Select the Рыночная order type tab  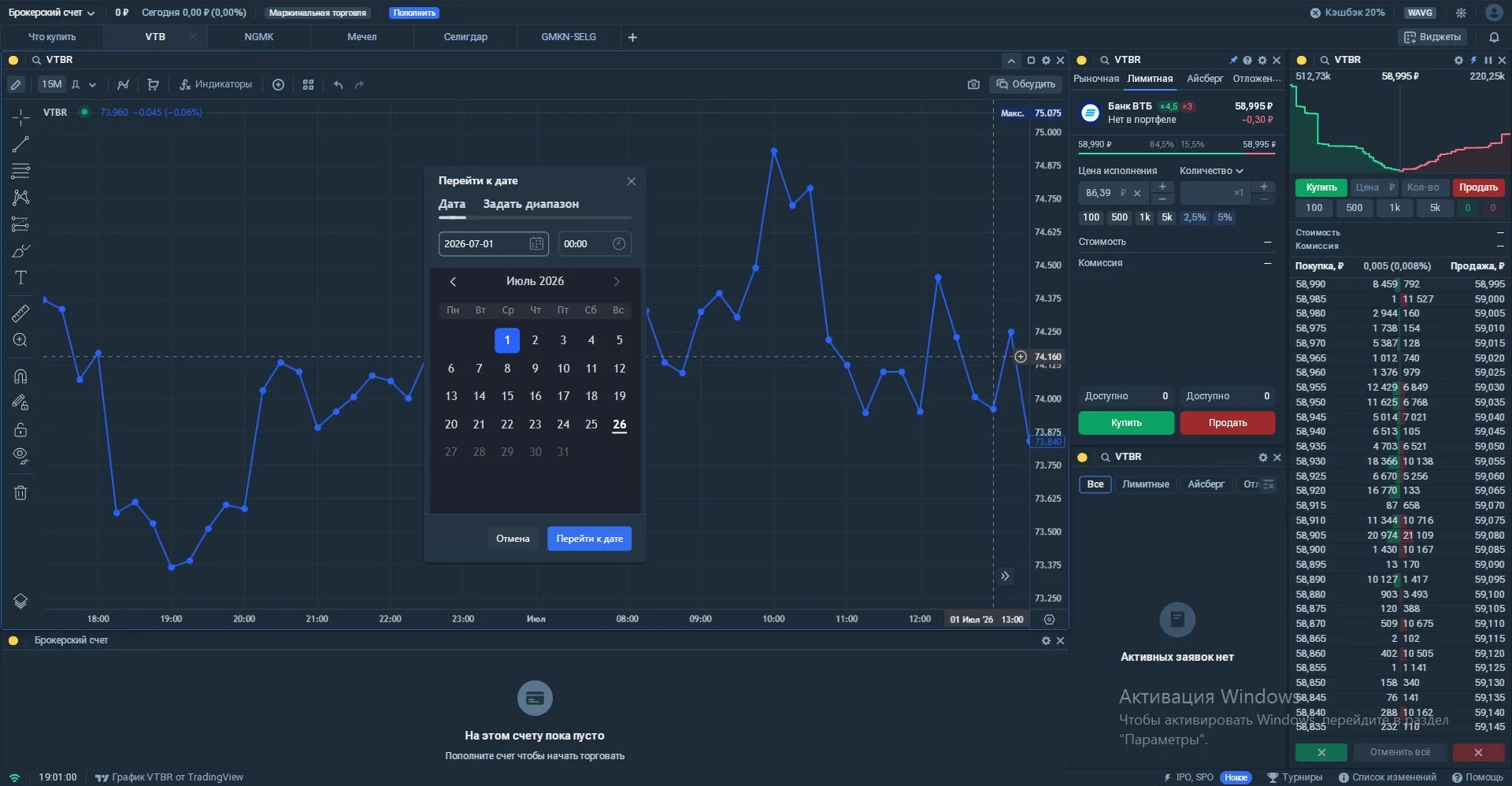tap(1096, 79)
